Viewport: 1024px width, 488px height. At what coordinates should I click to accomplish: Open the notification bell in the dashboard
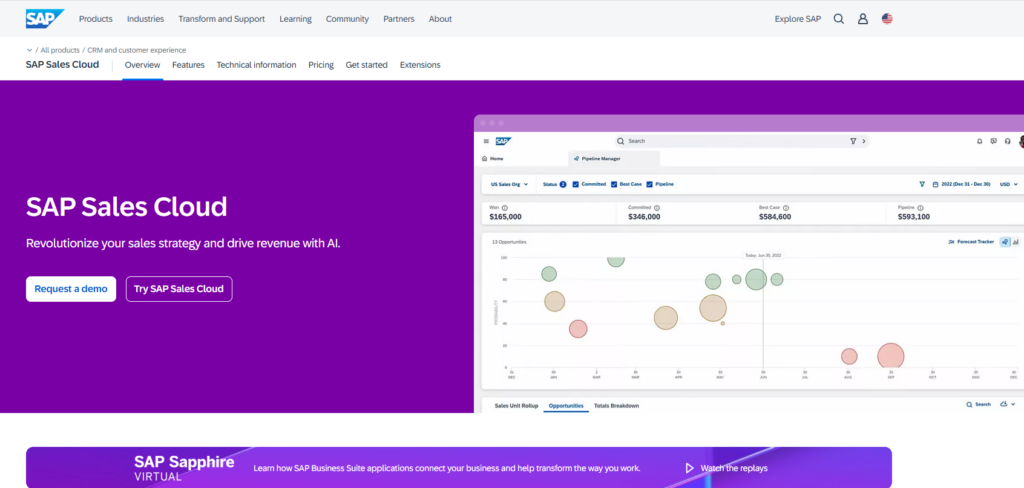tap(980, 141)
